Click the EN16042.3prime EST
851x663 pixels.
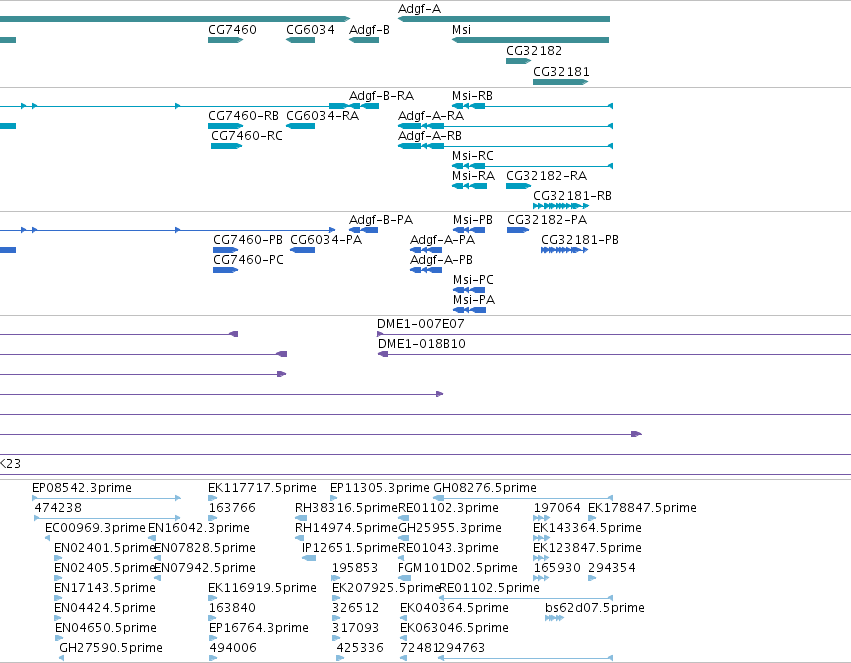tap(152, 538)
